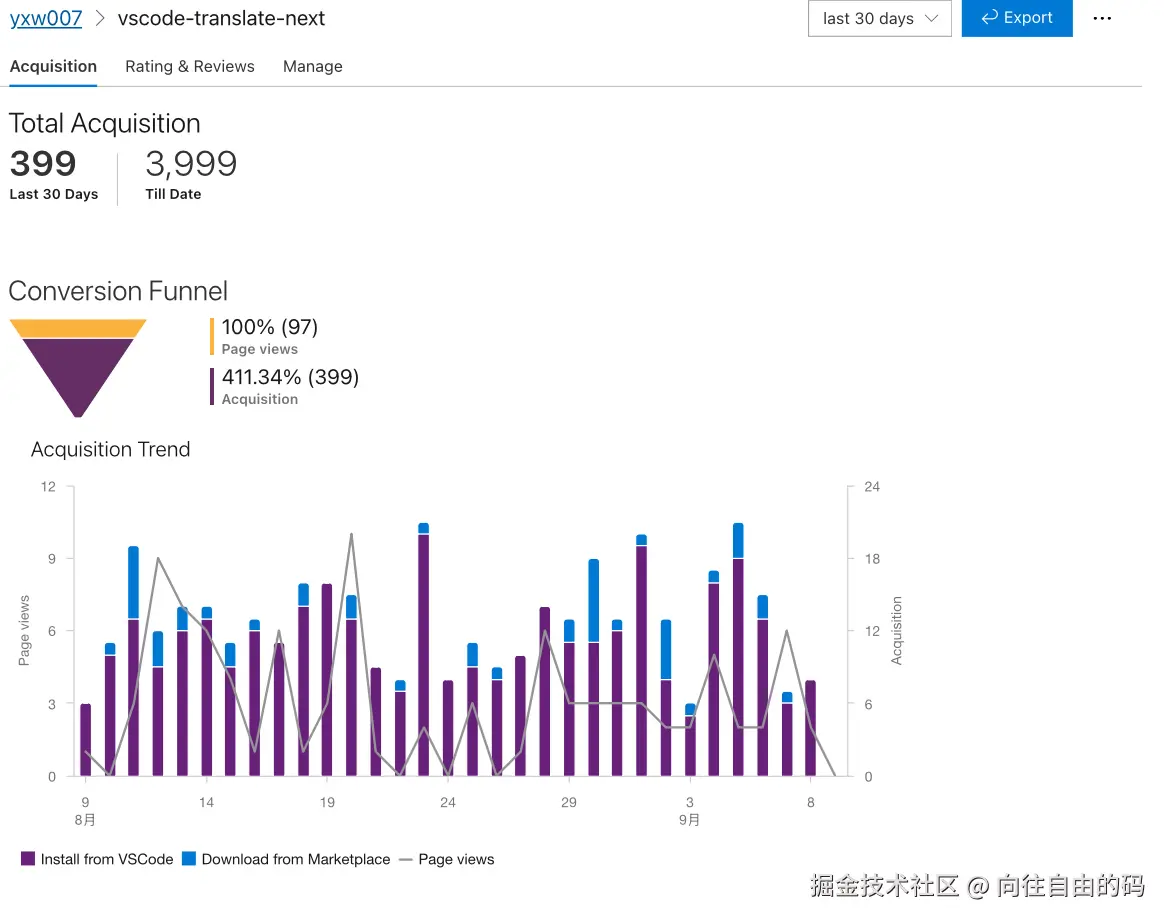Image resolution: width=1170 pixels, height=924 pixels.
Task: Click the conversion funnel graphic
Action: point(78,365)
